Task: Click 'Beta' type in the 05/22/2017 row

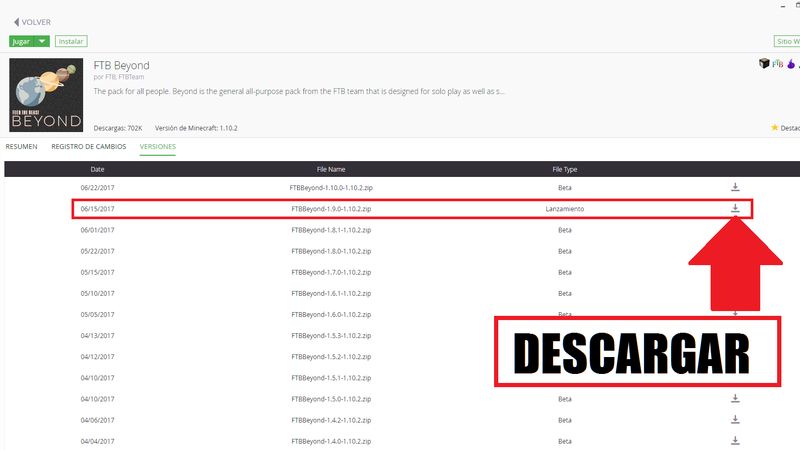Action: point(565,251)
